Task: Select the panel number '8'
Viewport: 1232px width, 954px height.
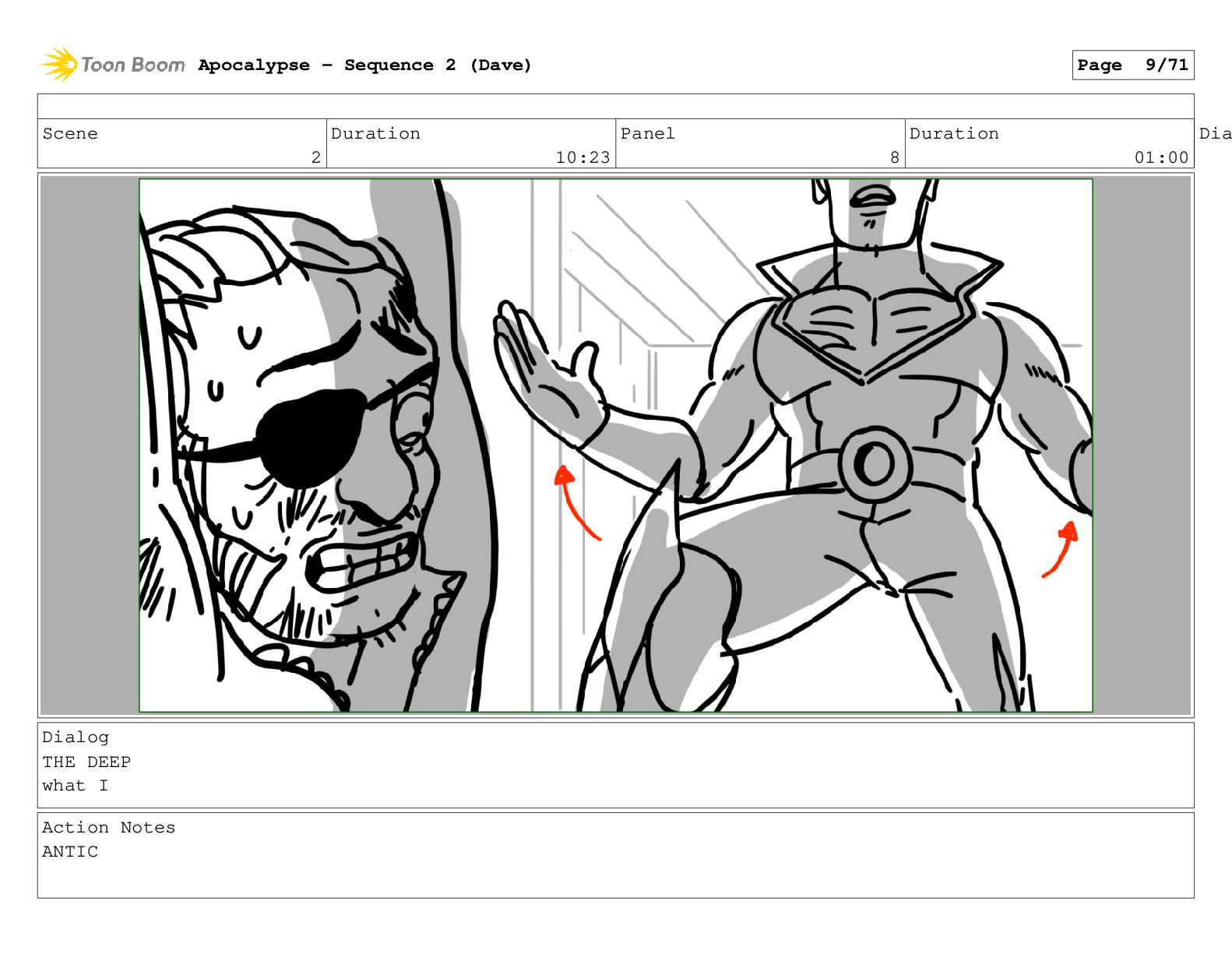Action: point(895,157)
